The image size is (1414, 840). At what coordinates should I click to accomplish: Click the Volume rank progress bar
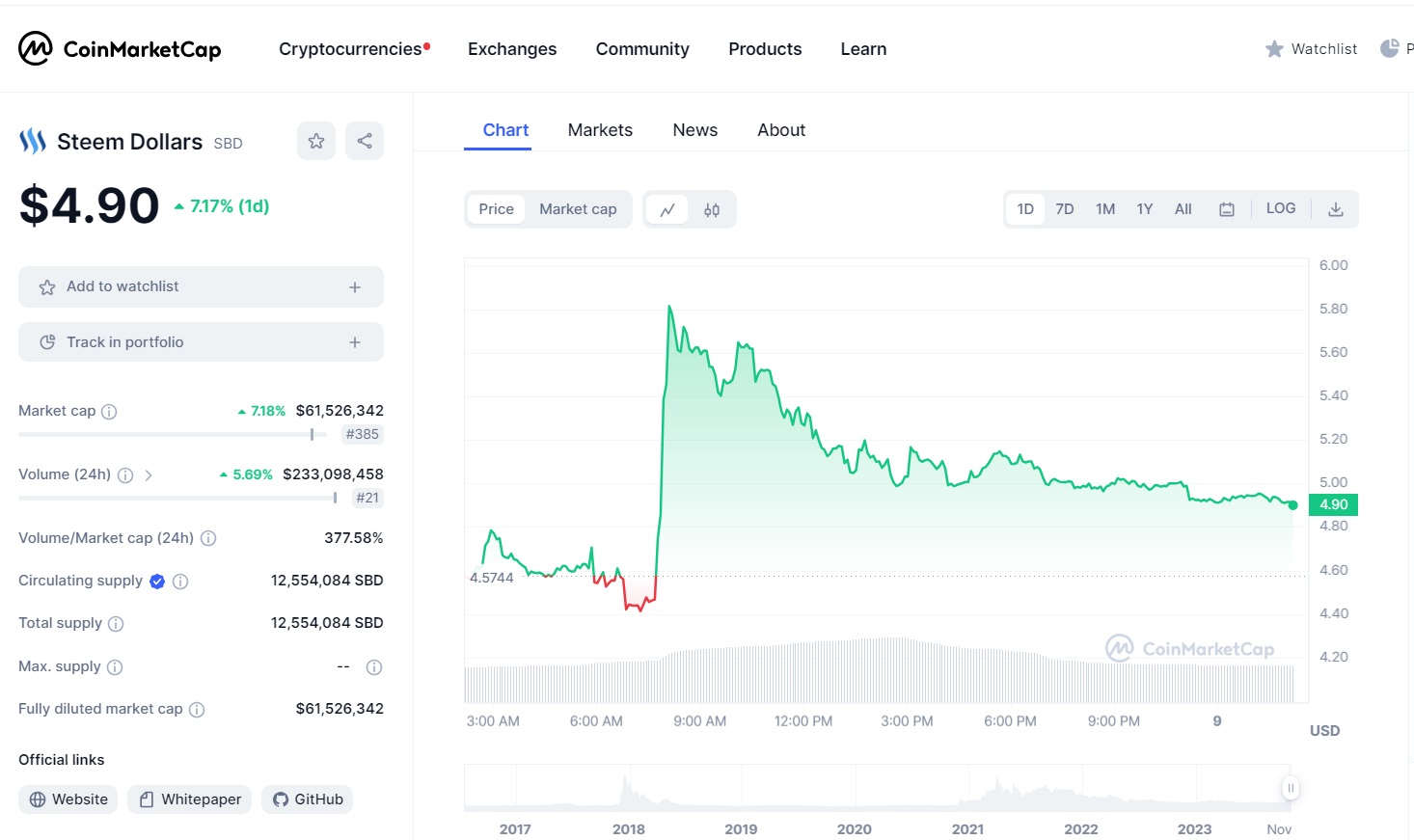(x=177, y=499)
